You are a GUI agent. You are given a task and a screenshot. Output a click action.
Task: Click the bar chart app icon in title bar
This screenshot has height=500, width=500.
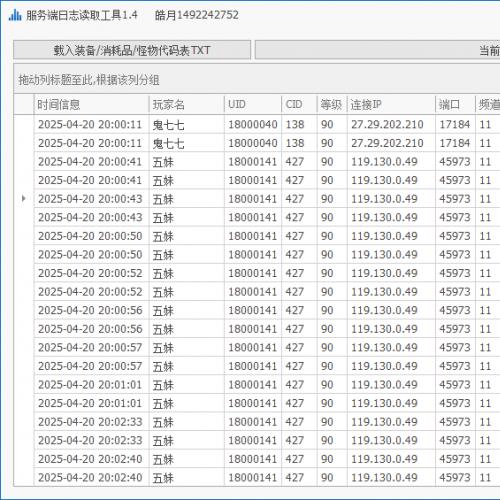pyautogui.click(x=15, y=15)
